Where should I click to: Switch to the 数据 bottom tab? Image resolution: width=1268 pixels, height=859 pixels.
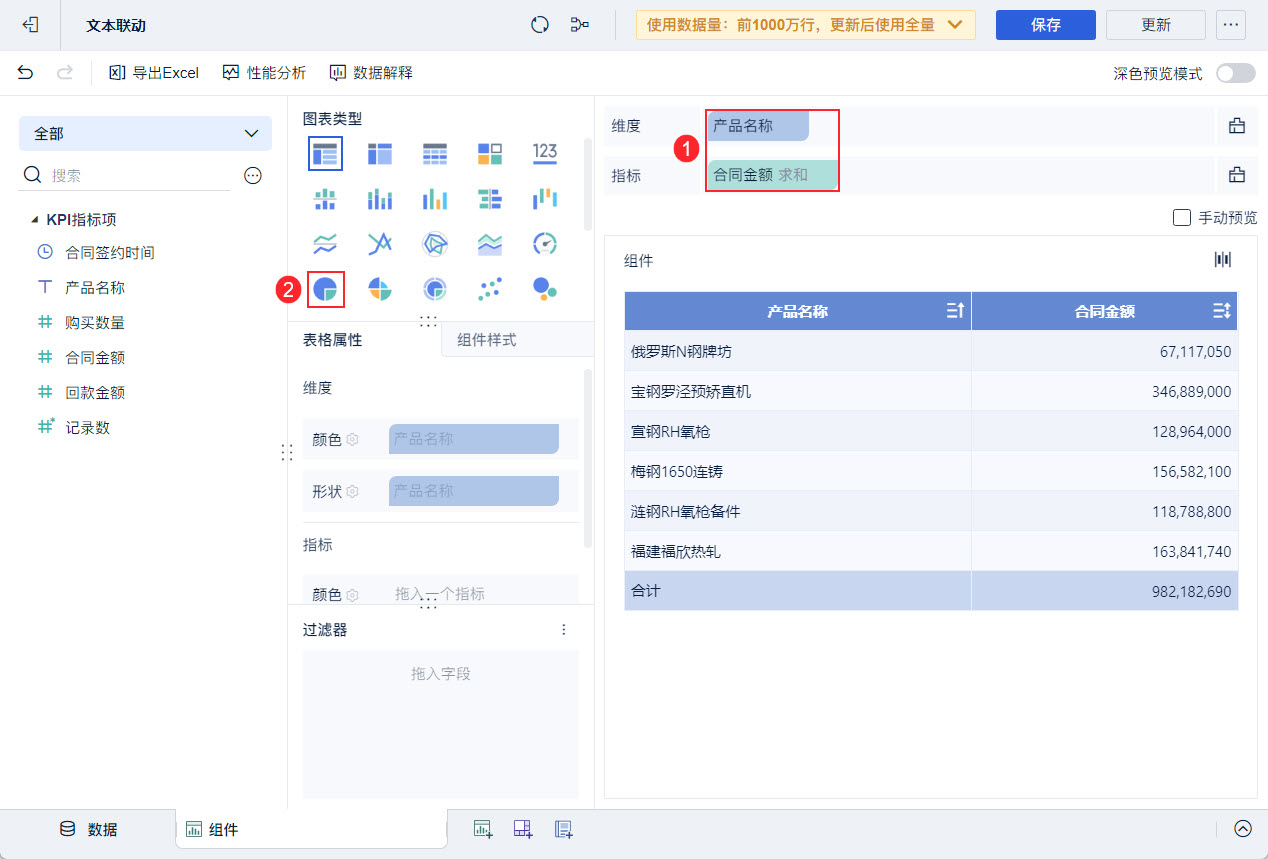[x=89, y=829]
